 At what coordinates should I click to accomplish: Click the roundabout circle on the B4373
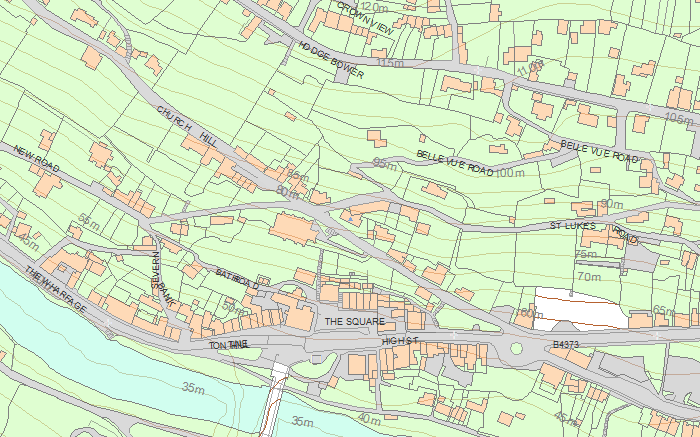pyautogui.click(x=517, y=348)
